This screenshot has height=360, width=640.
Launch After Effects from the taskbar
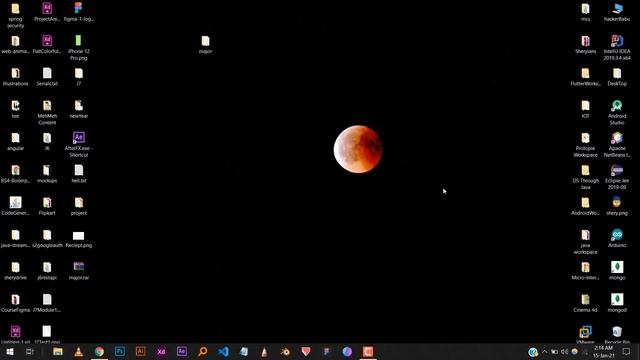[x=182, y=351]
